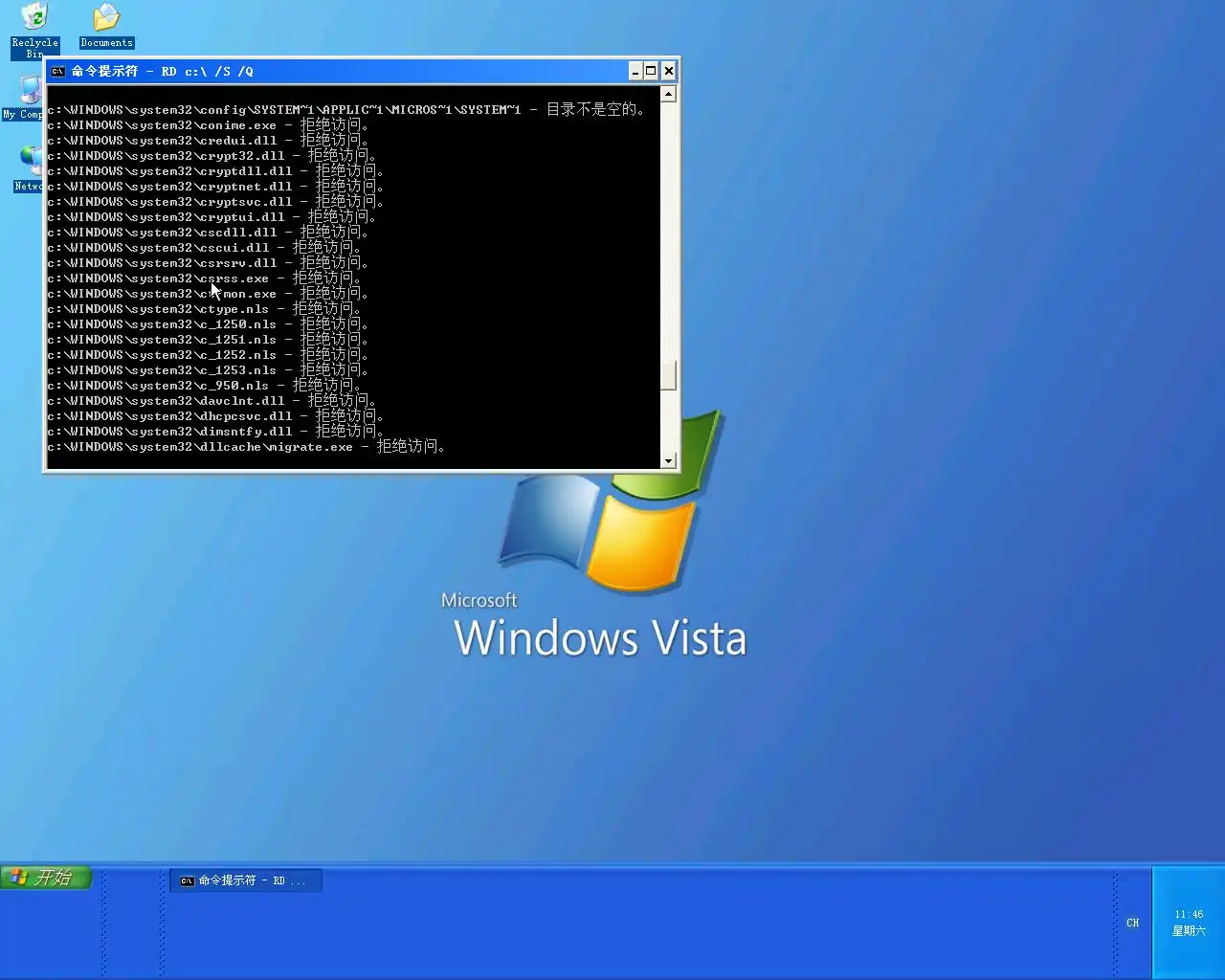Maximize the command prompt window

pos(652,71)
